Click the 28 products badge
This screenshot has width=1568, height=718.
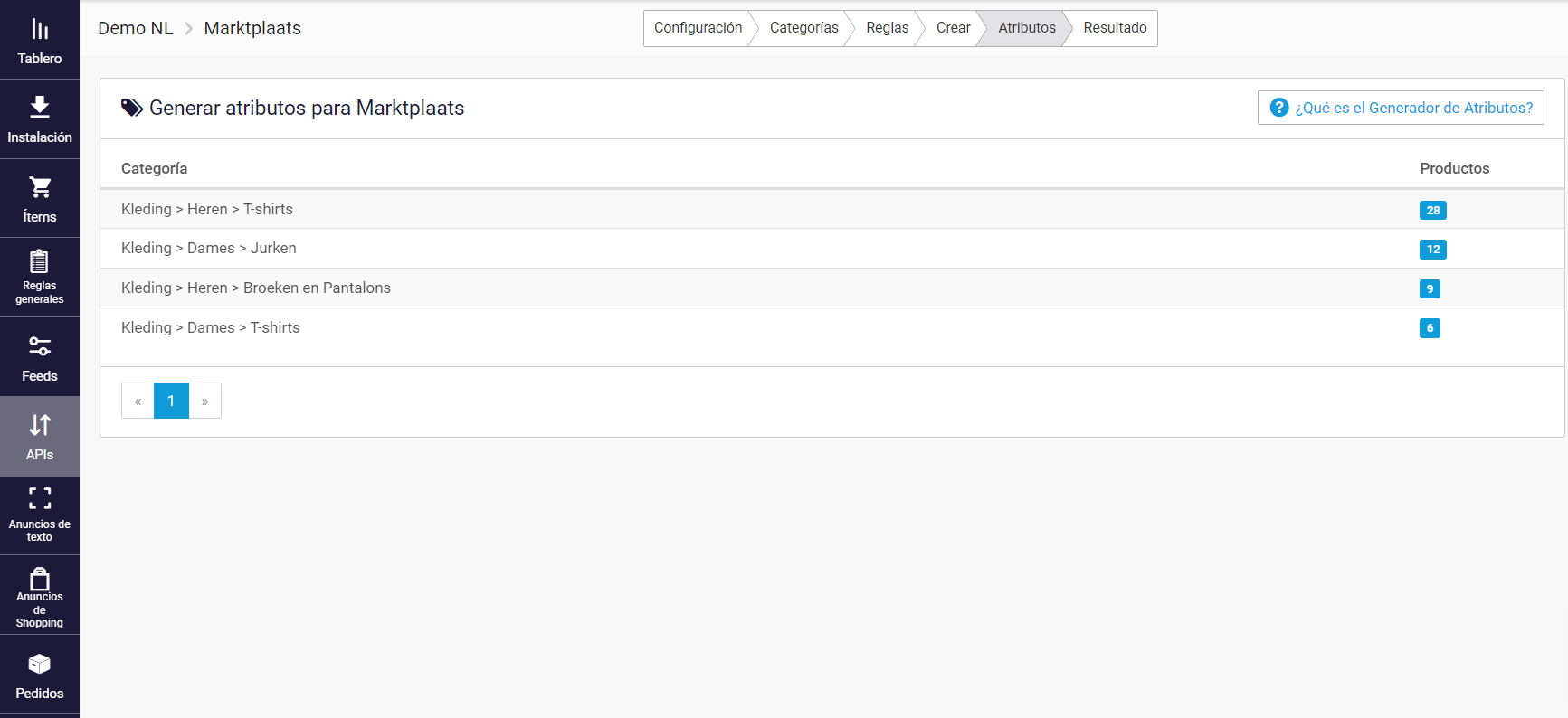[x=1433, y=210]
